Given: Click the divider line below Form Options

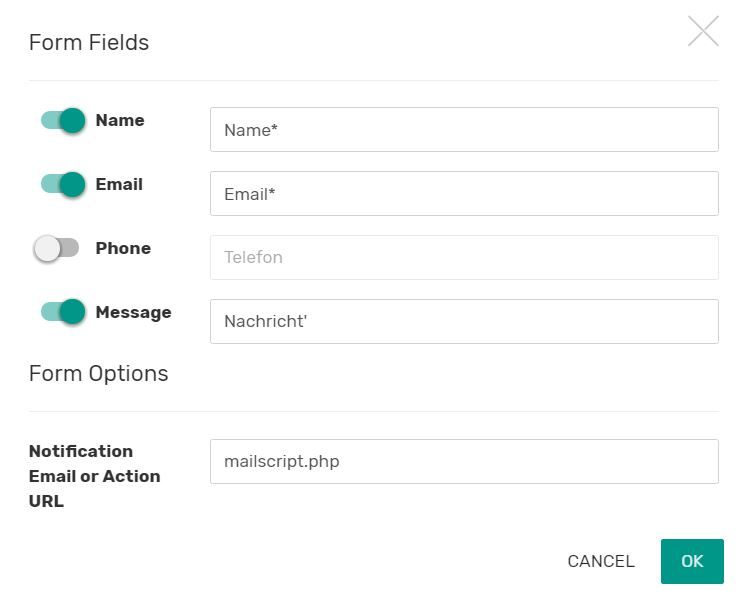Looking at the screenshot, I should point(374,411).
